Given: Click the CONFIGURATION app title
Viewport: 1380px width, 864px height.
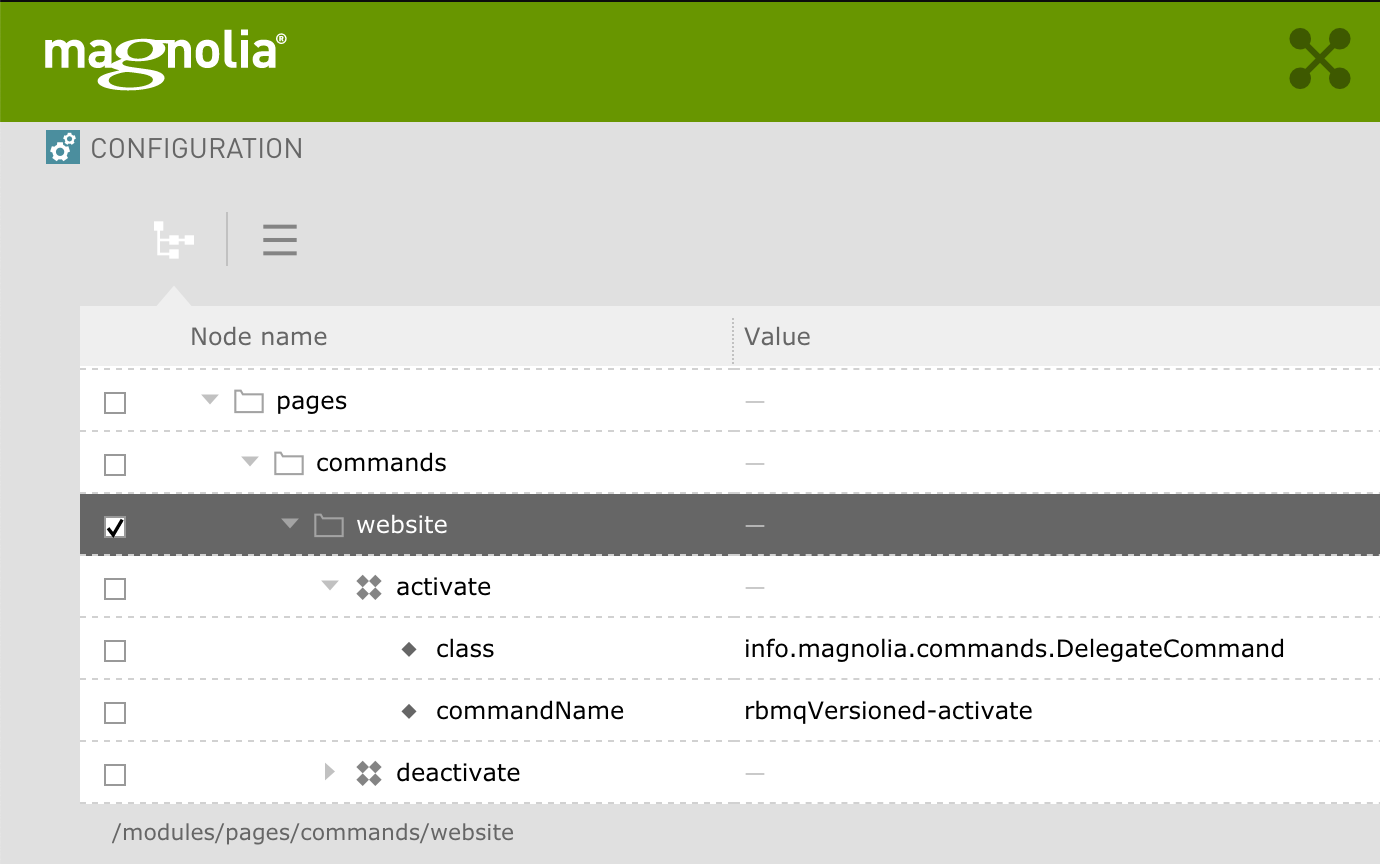Looking at the screenshot, I should (197, 149).
